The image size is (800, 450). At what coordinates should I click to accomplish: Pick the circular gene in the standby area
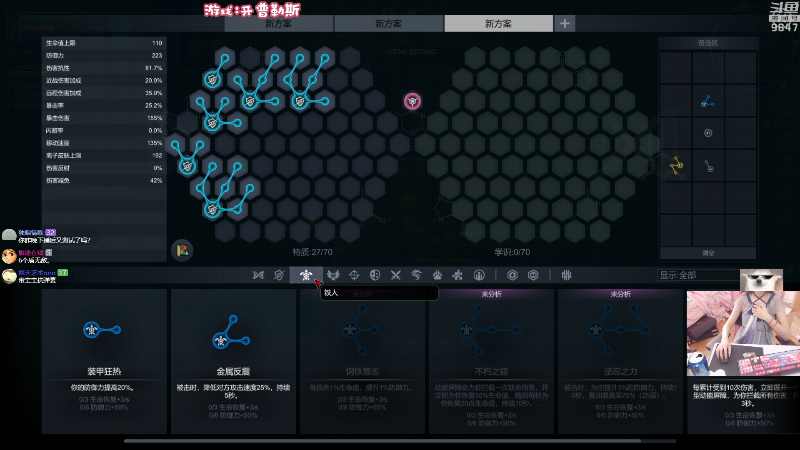708,133
